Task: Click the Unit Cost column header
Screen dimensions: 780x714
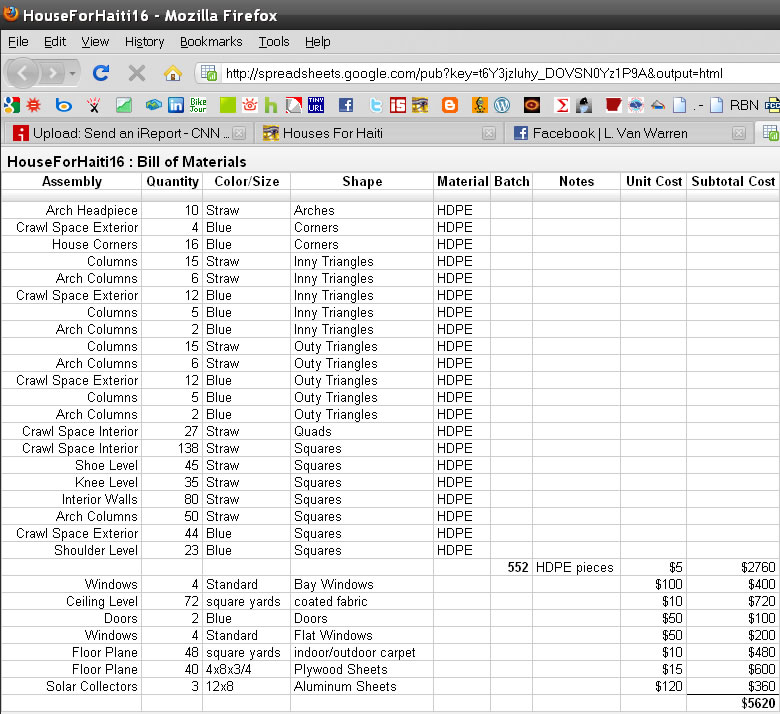Action: point(654,181)
